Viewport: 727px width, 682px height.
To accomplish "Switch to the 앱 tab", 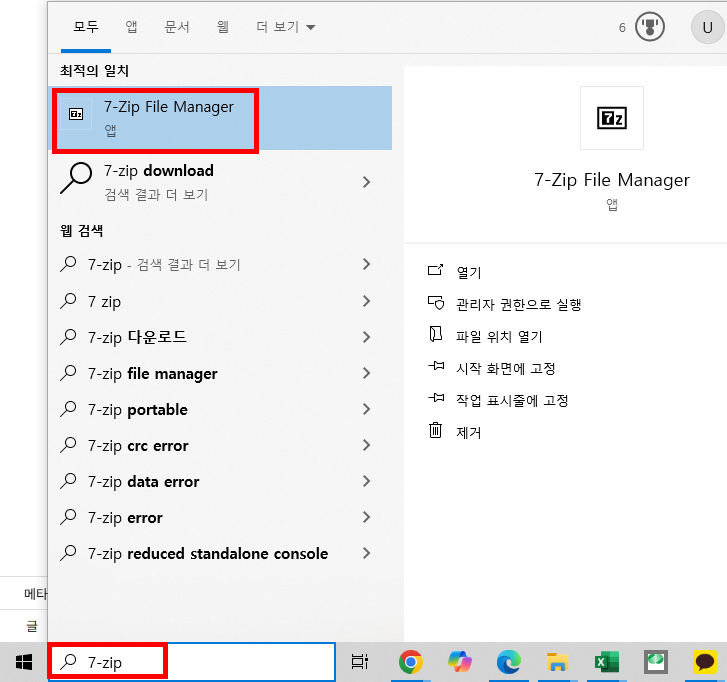I will click(131, 27).
